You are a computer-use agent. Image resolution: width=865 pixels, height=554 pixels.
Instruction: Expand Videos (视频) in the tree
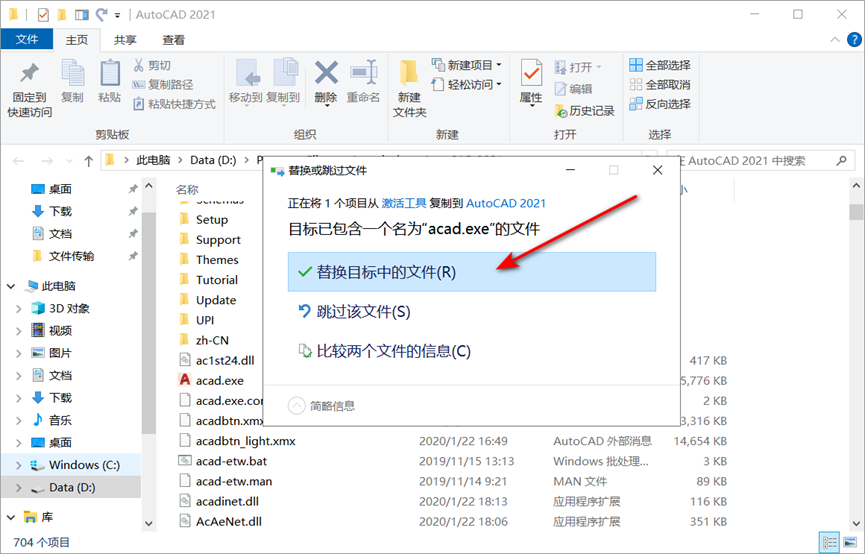coord(19,331)
